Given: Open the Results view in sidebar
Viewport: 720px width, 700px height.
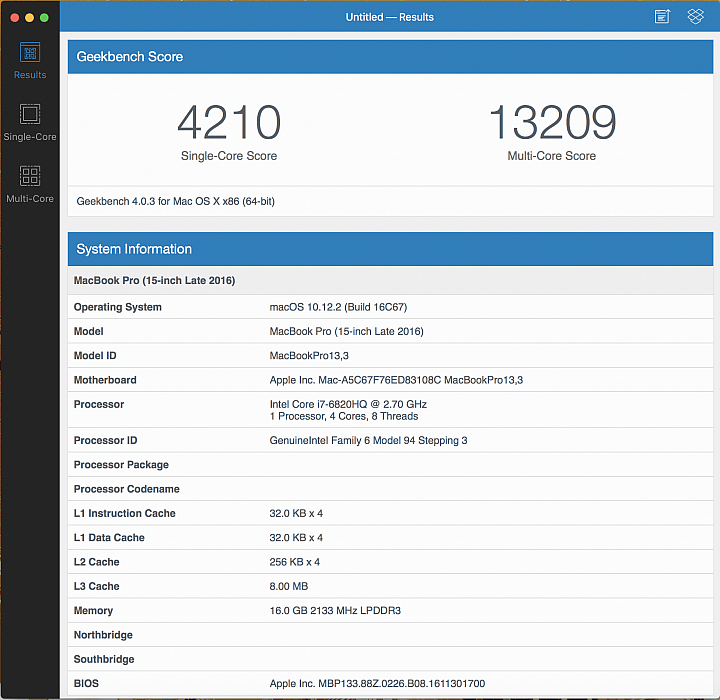Looking at the screenshot, I should [x=30, y=61].
